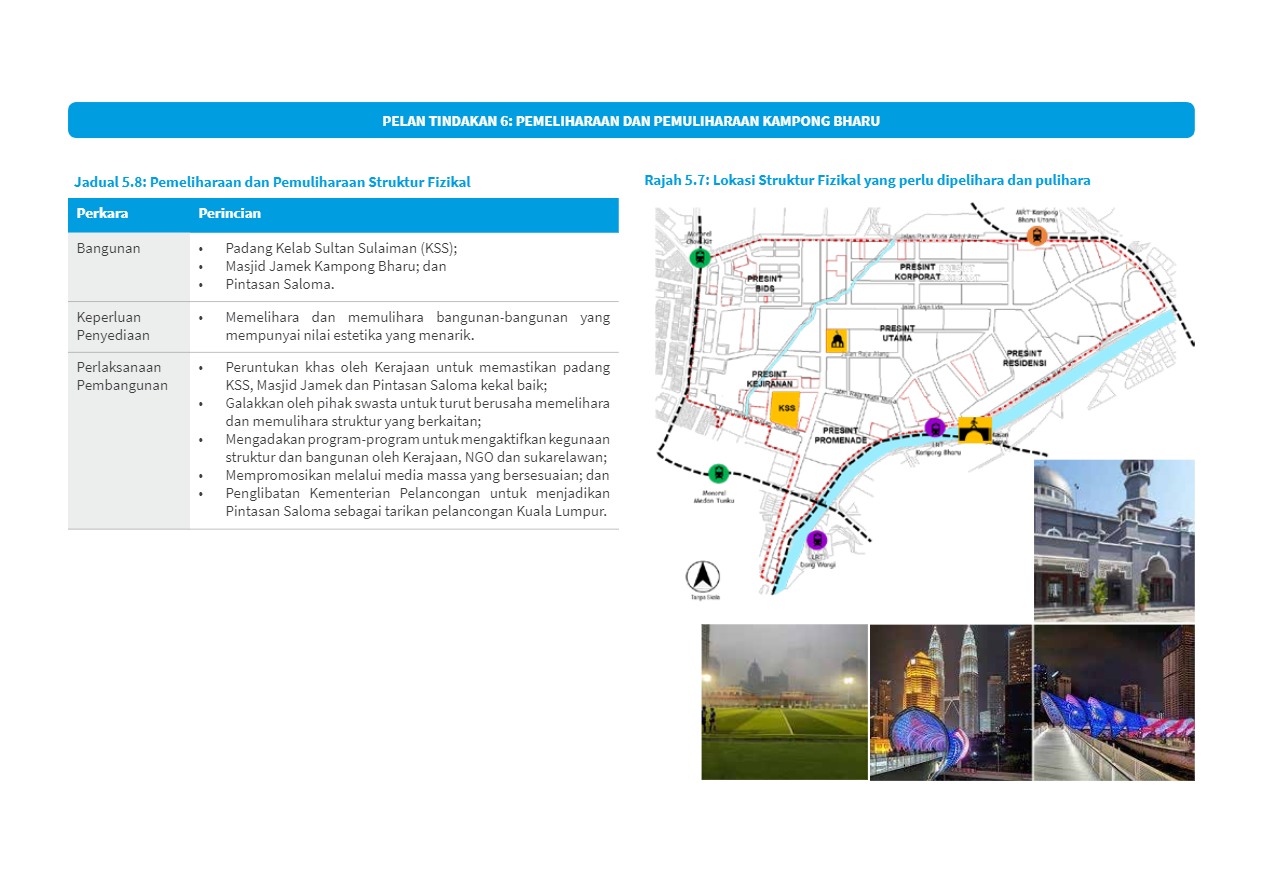Select the green Monorel Medan Tuanku icon
The width and height of the screenshot is (1262, 892).
click(716, 474)
